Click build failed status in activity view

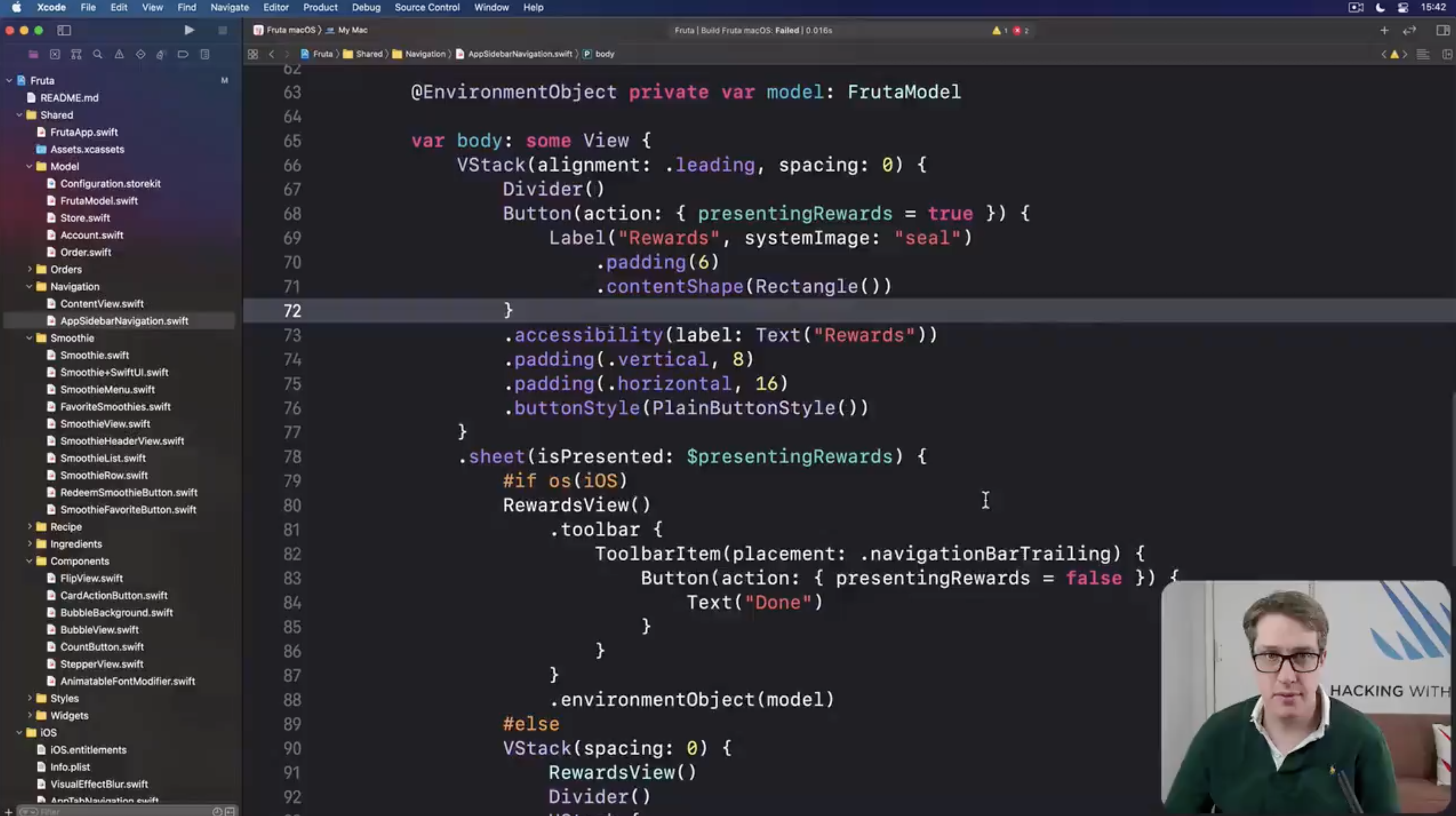coord(753,30)
